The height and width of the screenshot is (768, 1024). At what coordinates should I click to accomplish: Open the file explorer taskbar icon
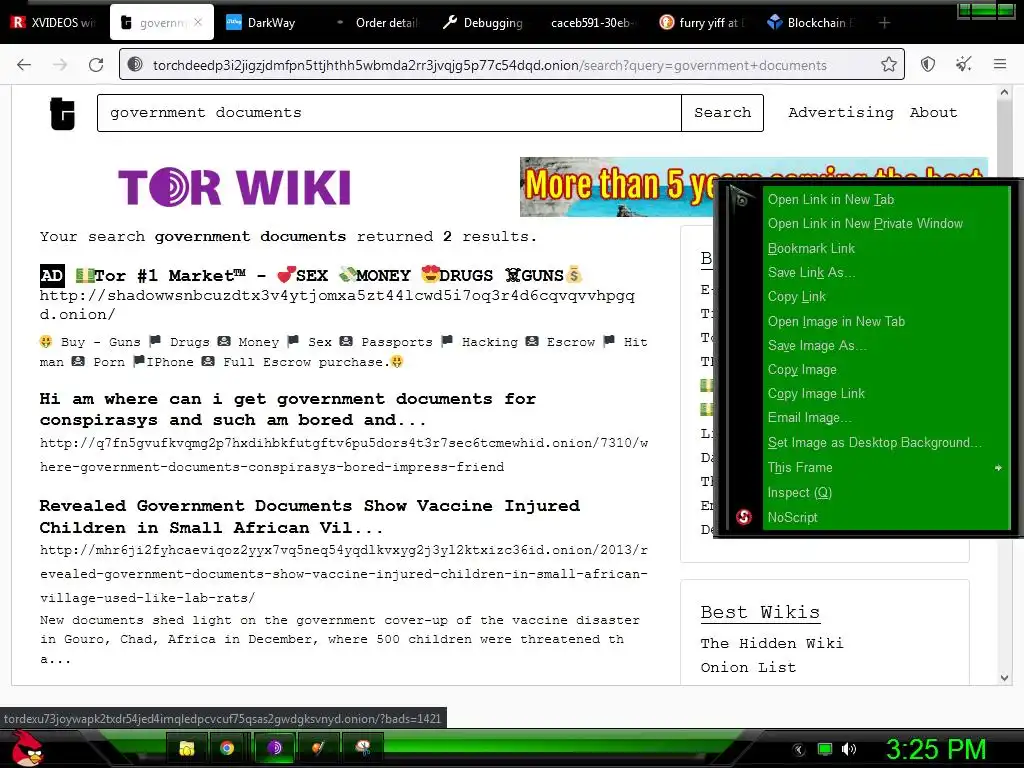point(187,748)
